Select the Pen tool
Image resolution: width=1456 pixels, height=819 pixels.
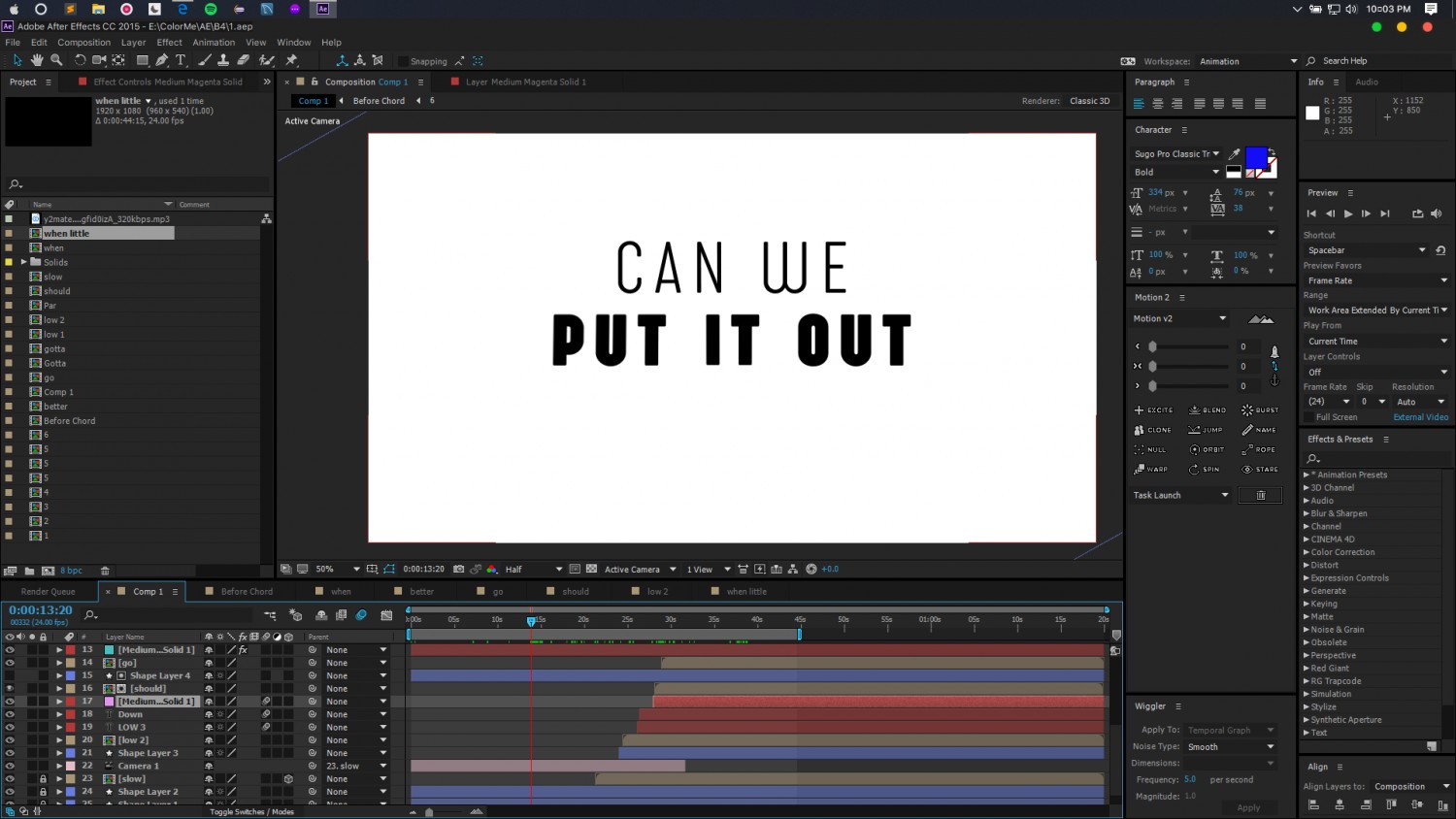pos(162,60)
